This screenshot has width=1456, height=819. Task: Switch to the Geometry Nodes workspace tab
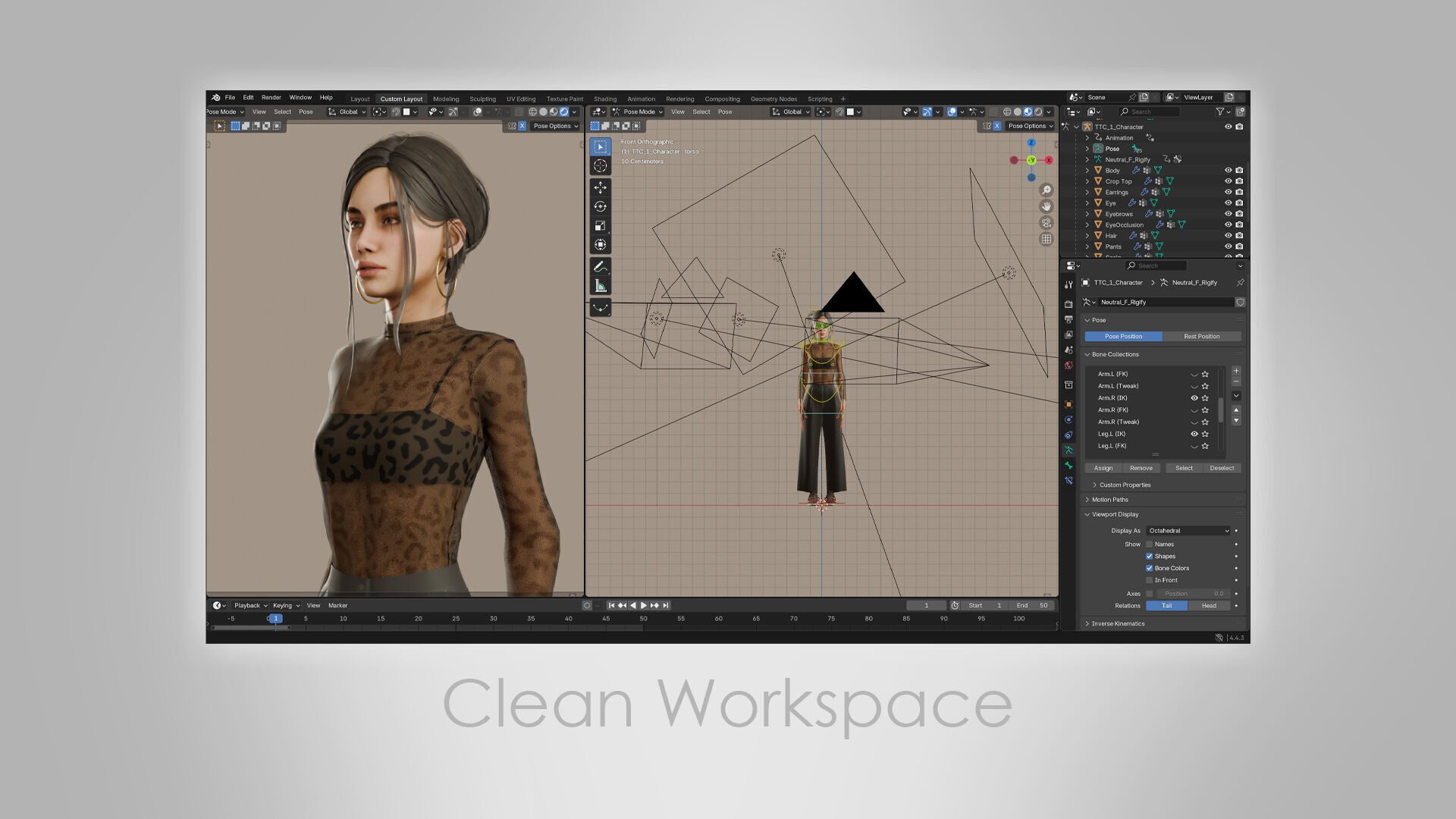[773, 99]
